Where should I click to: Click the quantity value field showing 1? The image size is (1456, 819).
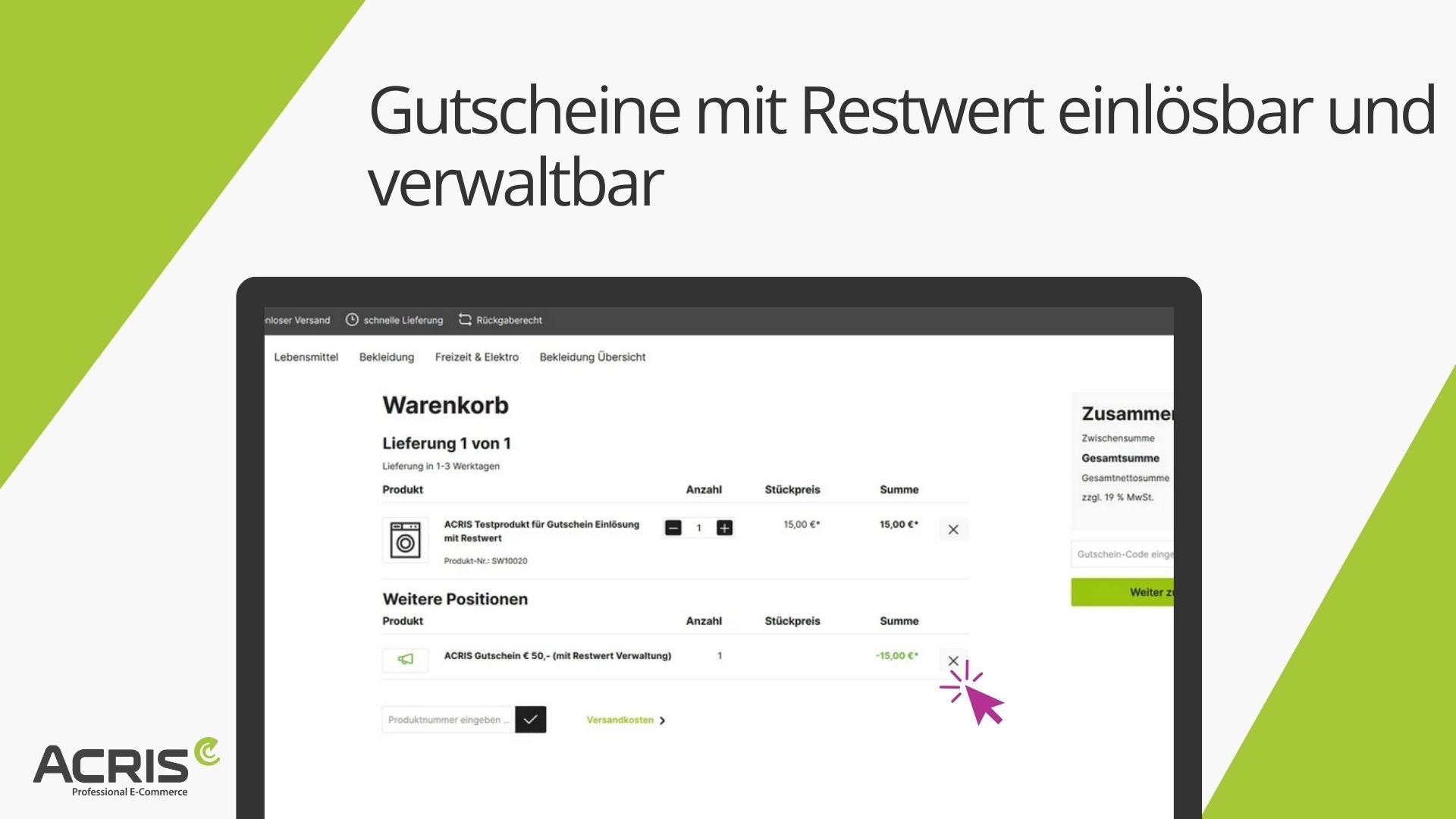[x=699, y=528]
